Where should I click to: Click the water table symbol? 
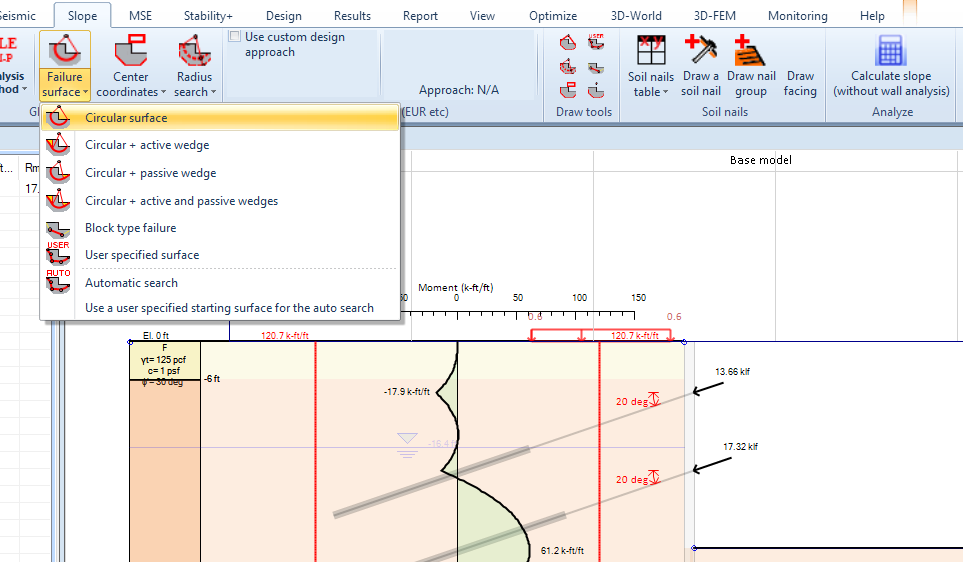click(x=407, y=445)
